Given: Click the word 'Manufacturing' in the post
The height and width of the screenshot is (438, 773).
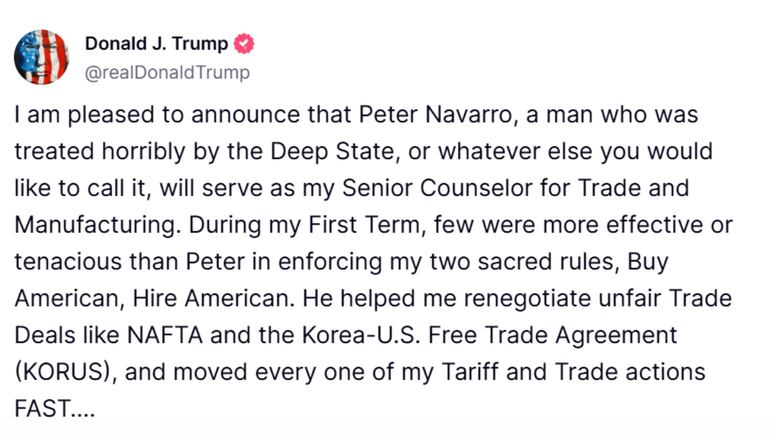Looking at the screenshot, I should point(95,225).
